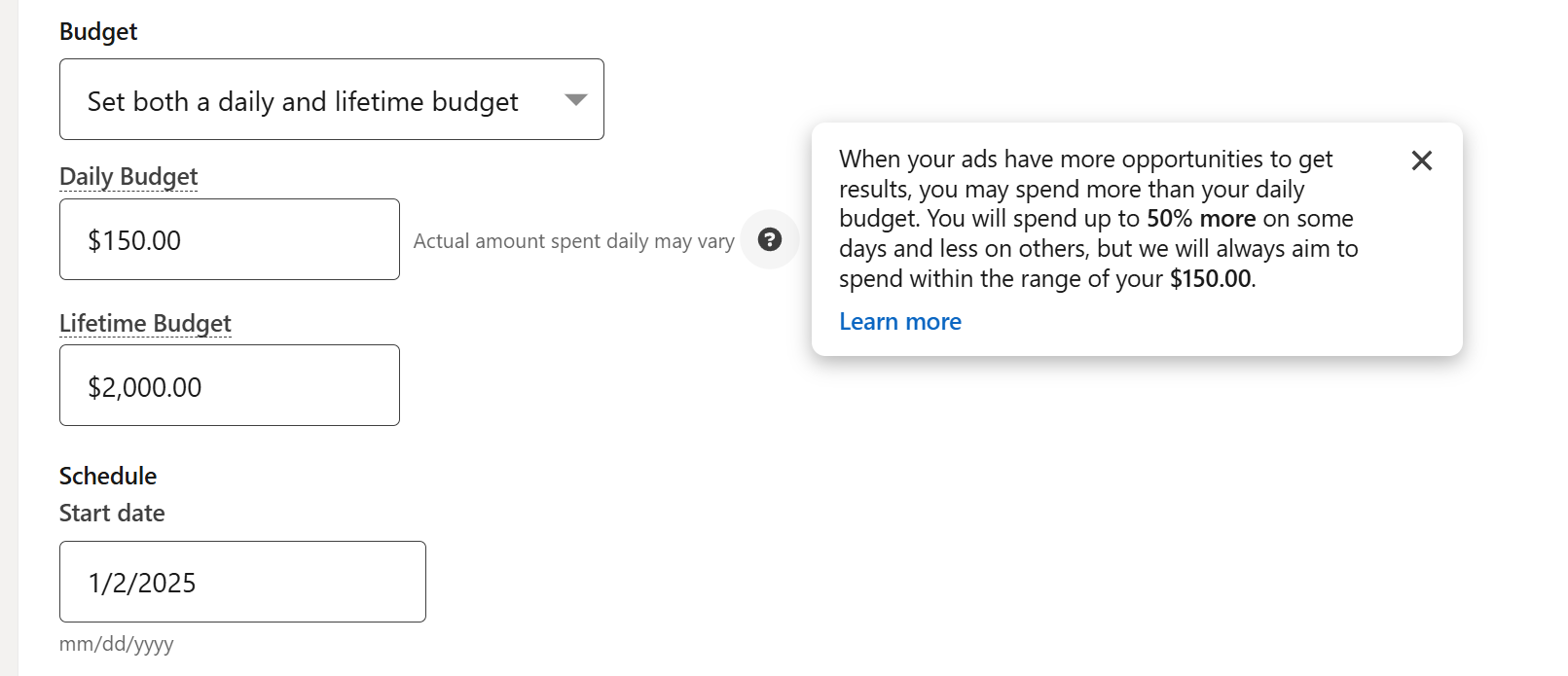Click the question mark help icon
Image resolution: width=1568 pixels, height=676 pixels.
click(x=770, y=239)
